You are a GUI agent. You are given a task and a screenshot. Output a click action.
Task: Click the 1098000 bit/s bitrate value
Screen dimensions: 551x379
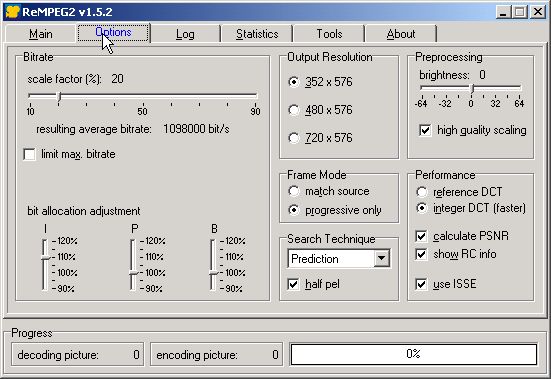click(196, 129)
